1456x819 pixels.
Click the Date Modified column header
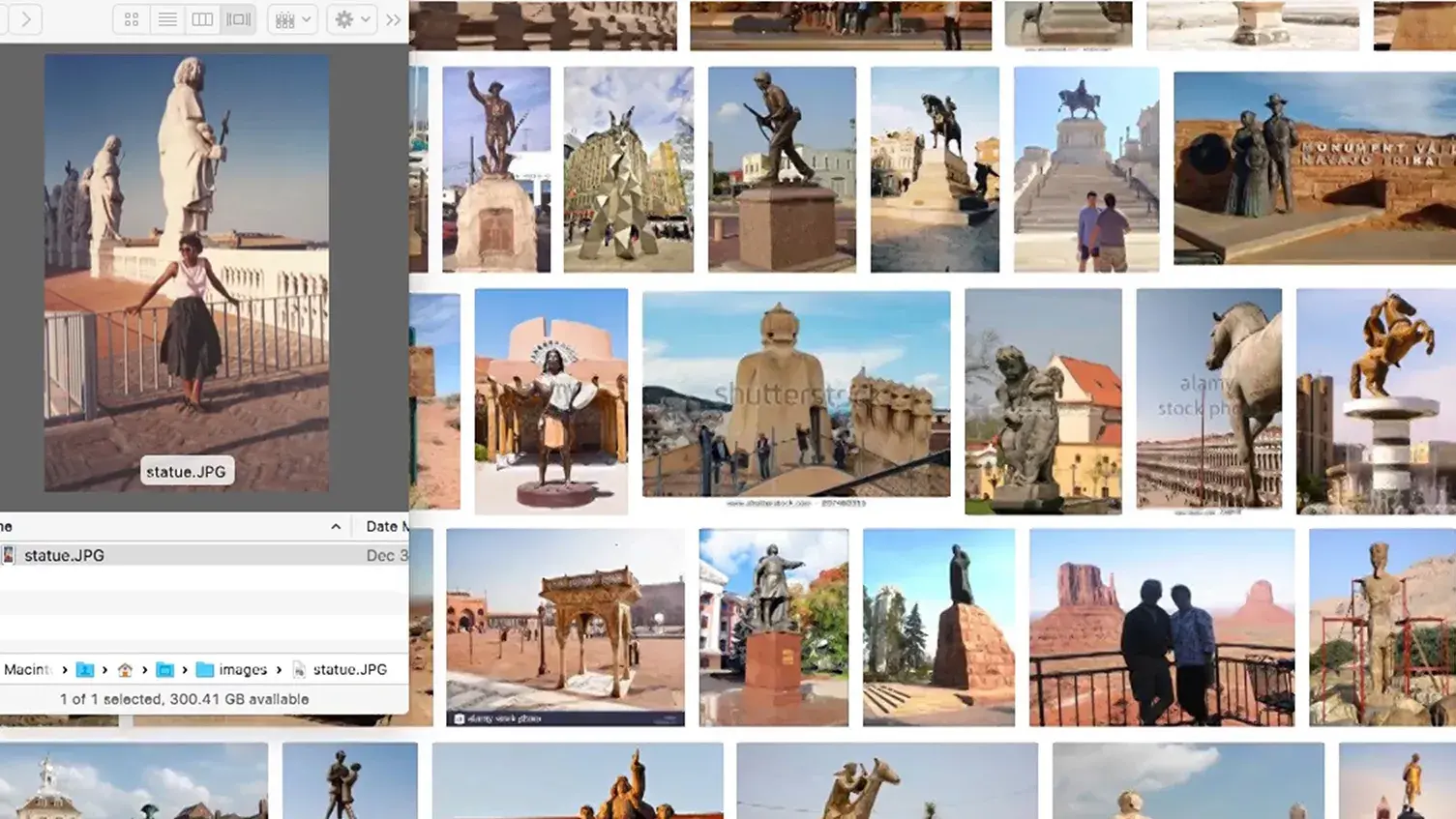pyautogui.click(x=386, y=526)
